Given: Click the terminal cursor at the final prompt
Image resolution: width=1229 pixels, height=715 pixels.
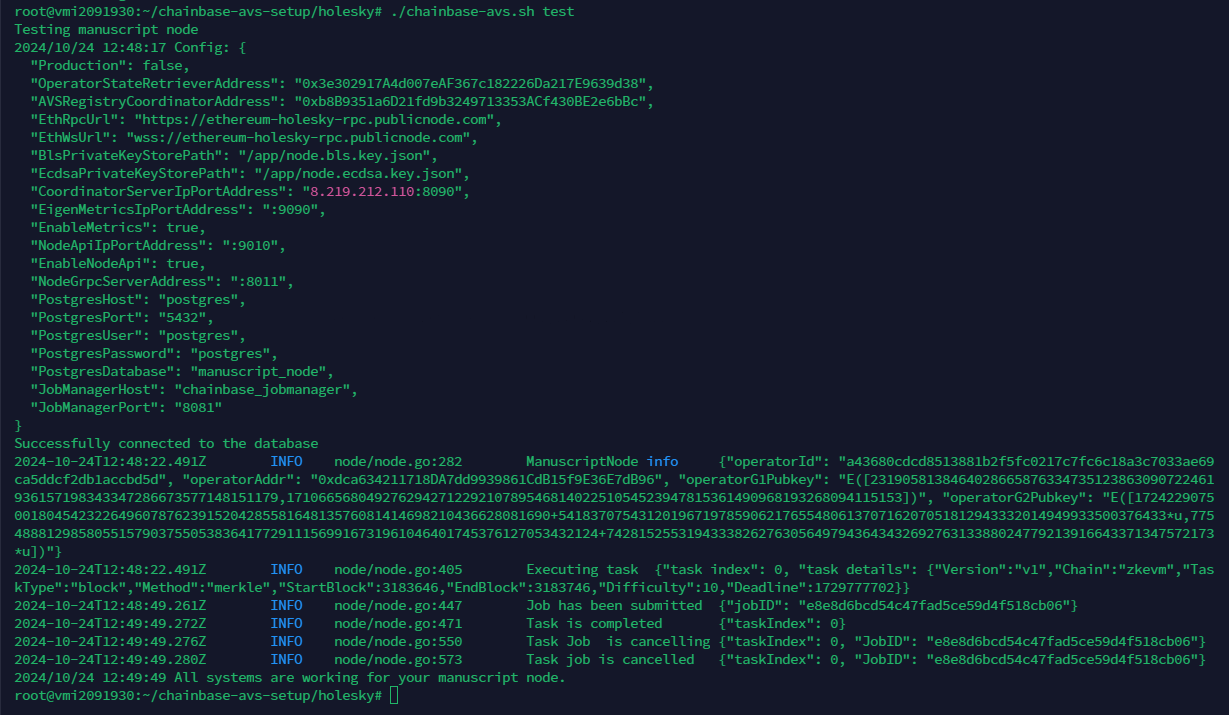Looking at the screenshot, I should tap(394, 695).
